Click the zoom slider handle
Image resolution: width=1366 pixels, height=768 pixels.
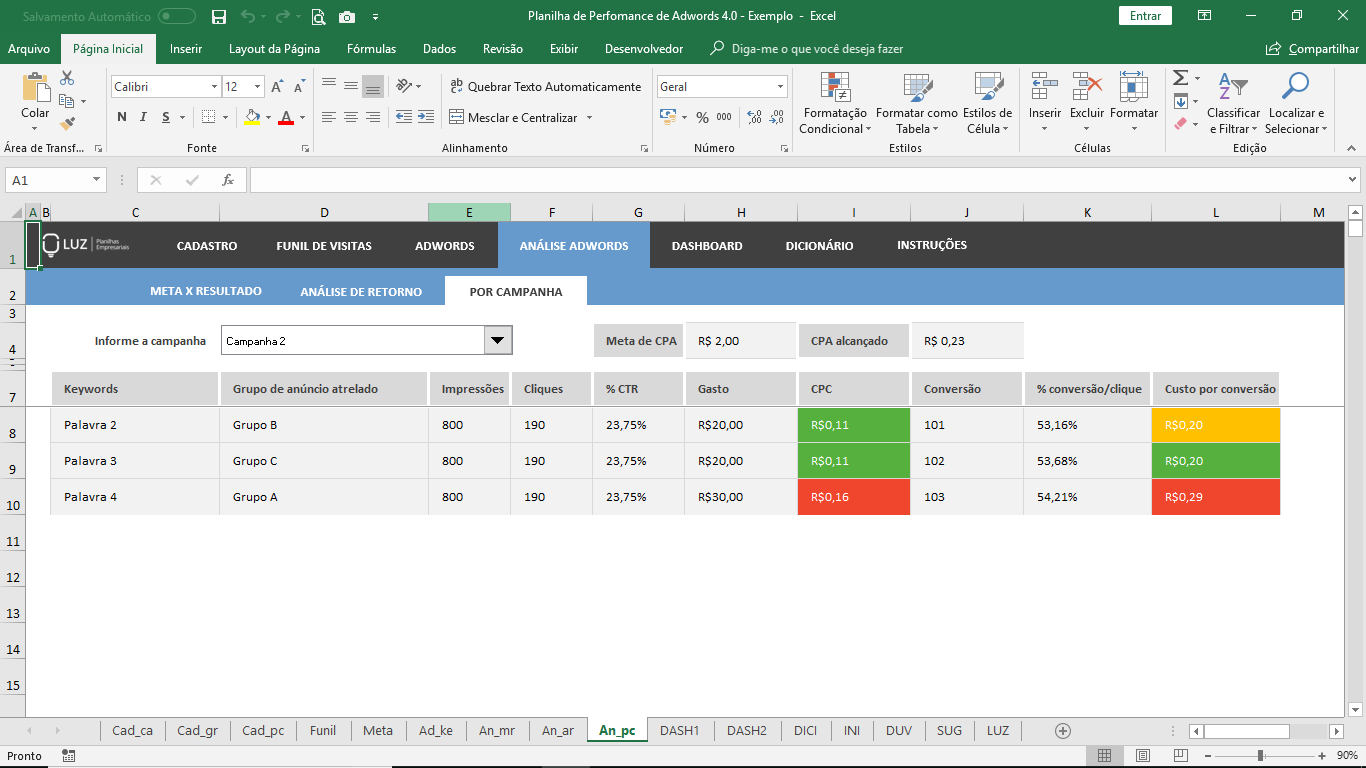click(1260, 756)
